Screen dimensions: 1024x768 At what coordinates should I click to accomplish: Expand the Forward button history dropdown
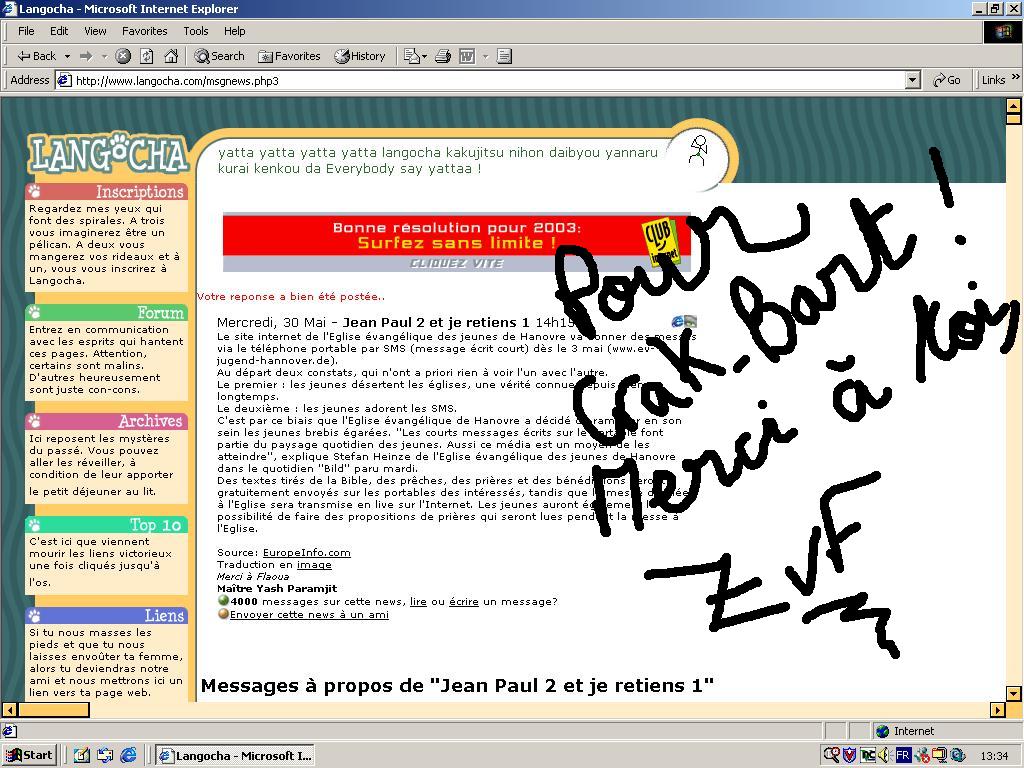coord(102,56)
